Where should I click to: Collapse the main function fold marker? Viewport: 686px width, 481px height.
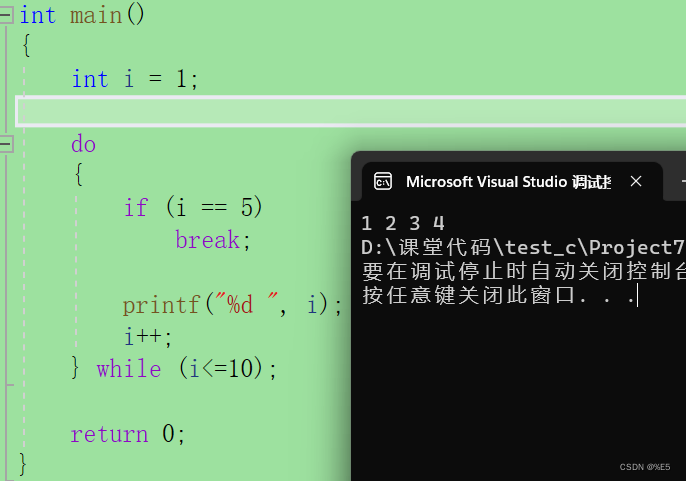tap(6, 15)
